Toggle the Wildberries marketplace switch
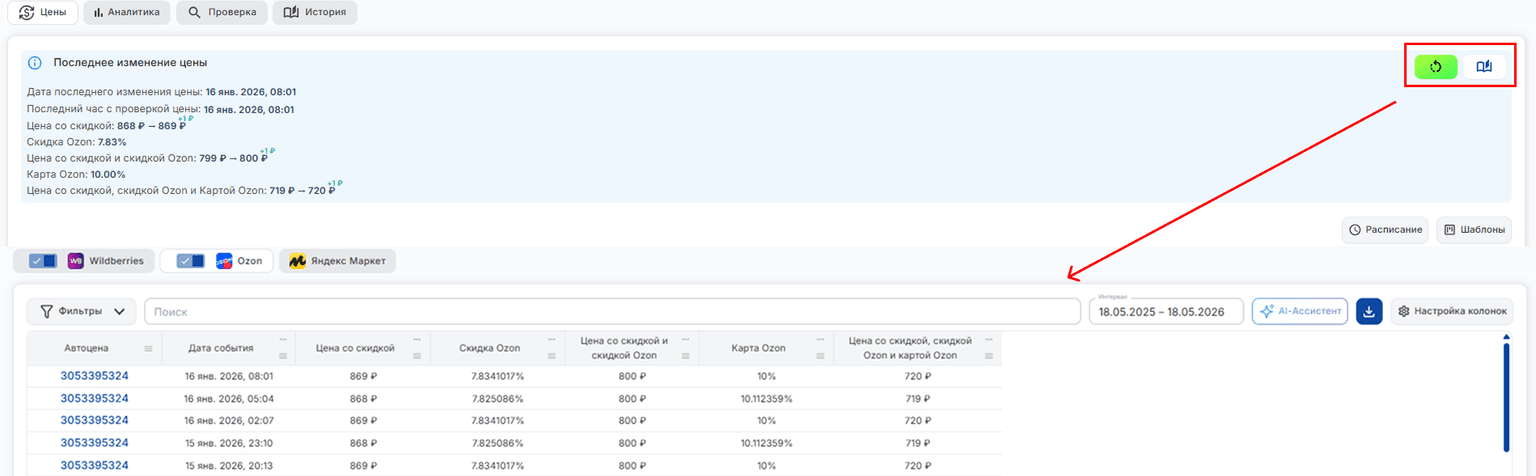This screenshot has width=1536, height=476. [43, 261]
